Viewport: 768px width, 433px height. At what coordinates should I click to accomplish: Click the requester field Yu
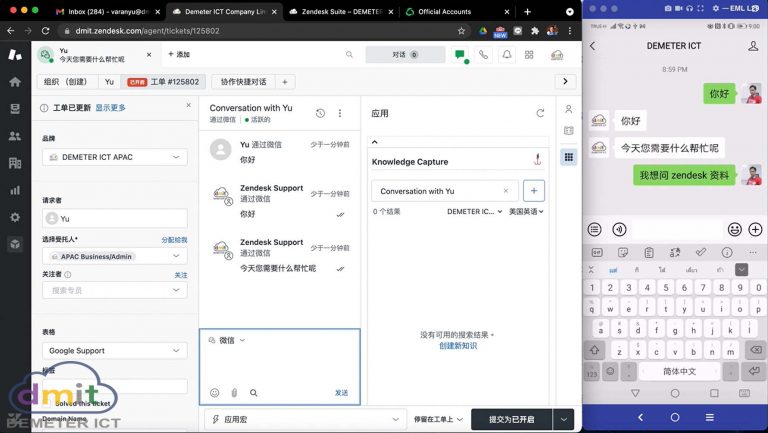coord(115,218)
